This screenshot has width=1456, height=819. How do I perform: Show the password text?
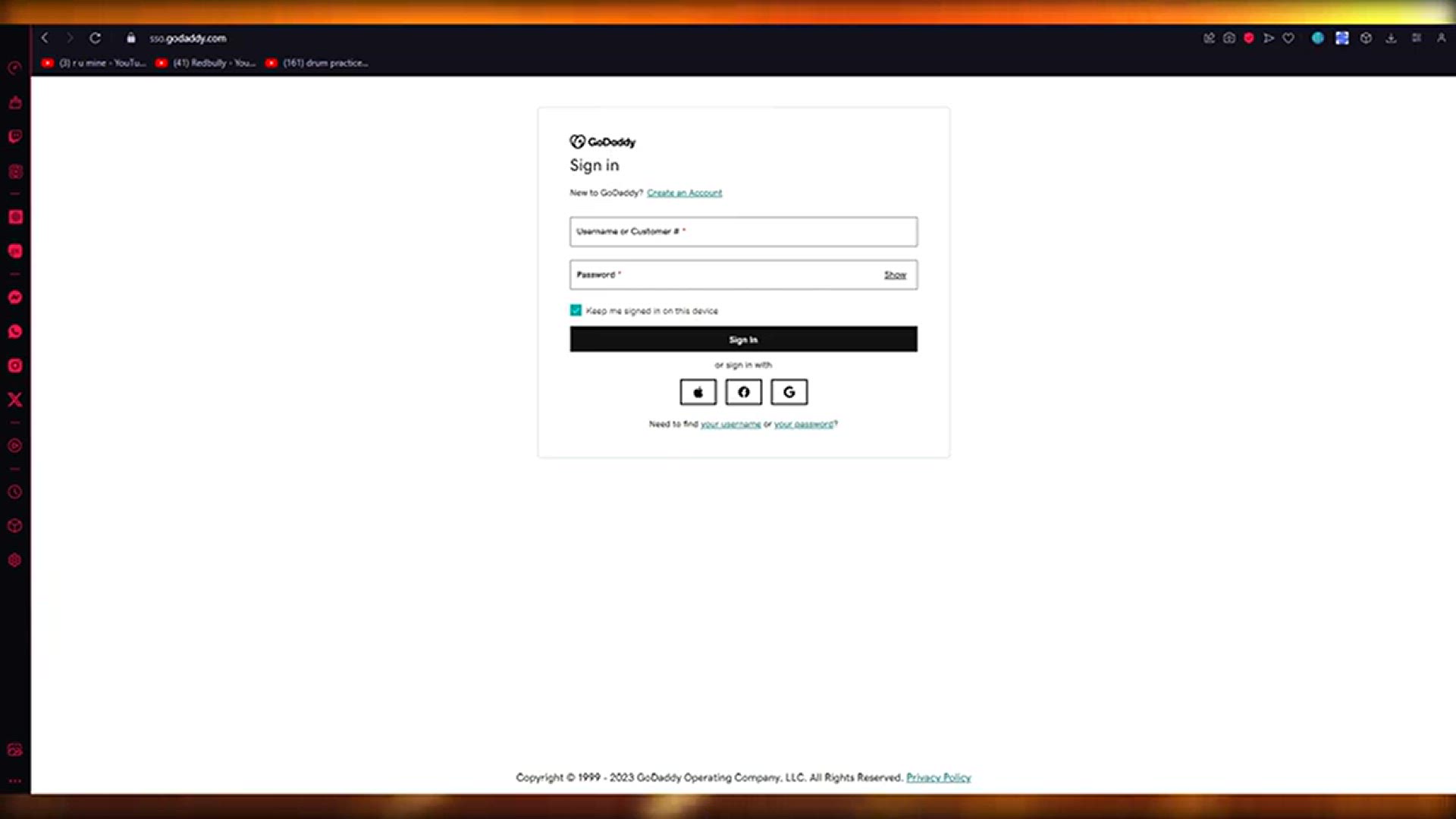pyautogui.click(x=895, y=275)
